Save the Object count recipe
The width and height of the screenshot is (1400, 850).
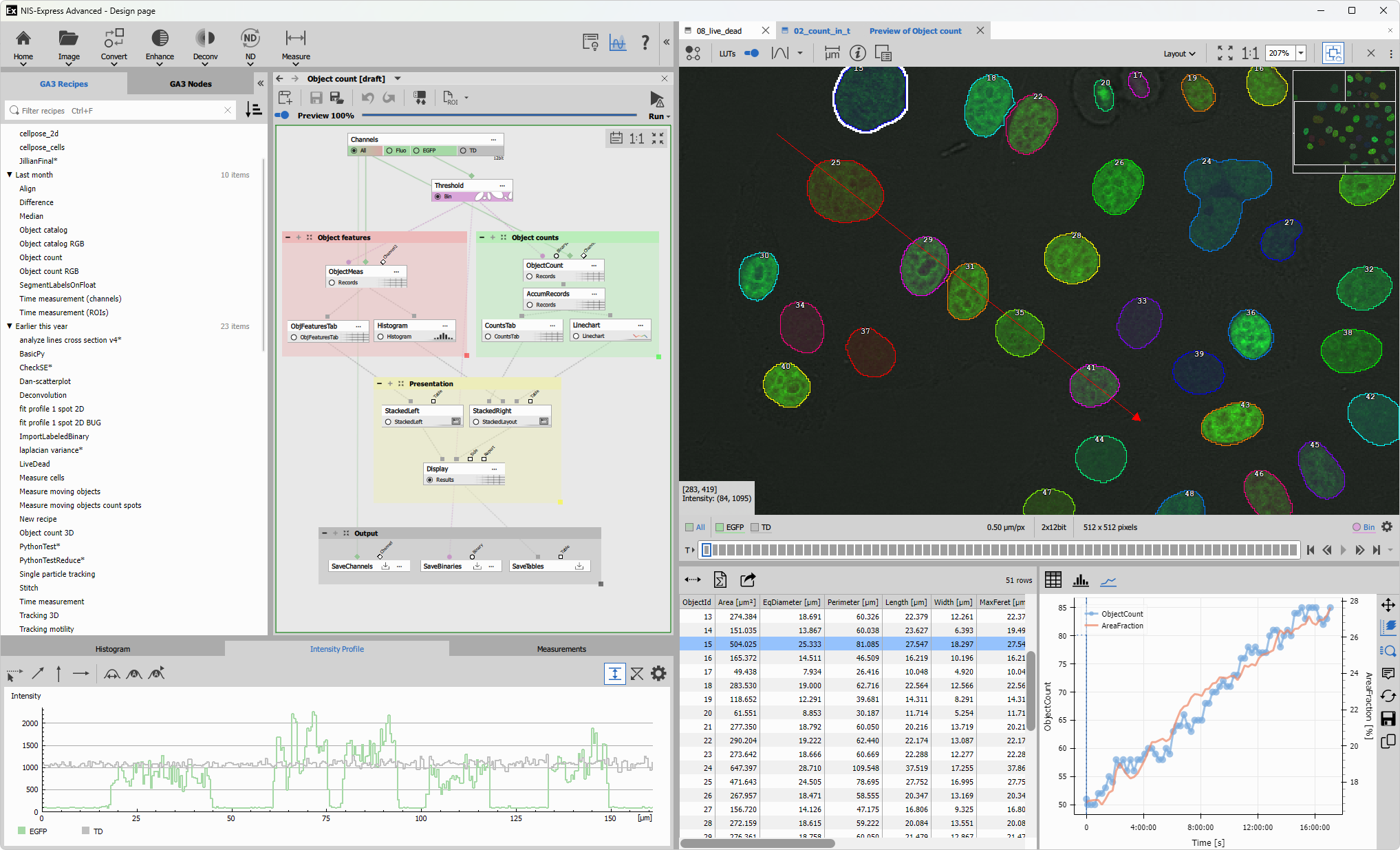click(316, 98)
